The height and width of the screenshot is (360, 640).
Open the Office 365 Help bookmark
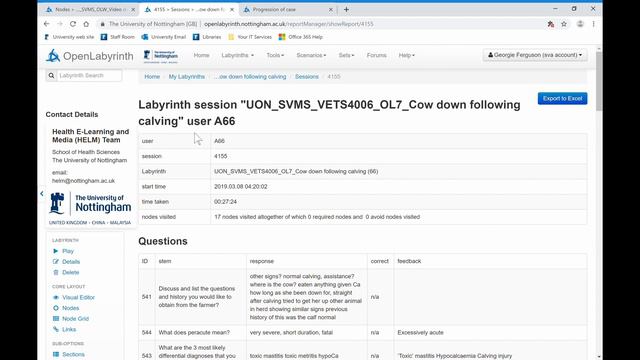(300, 37)
